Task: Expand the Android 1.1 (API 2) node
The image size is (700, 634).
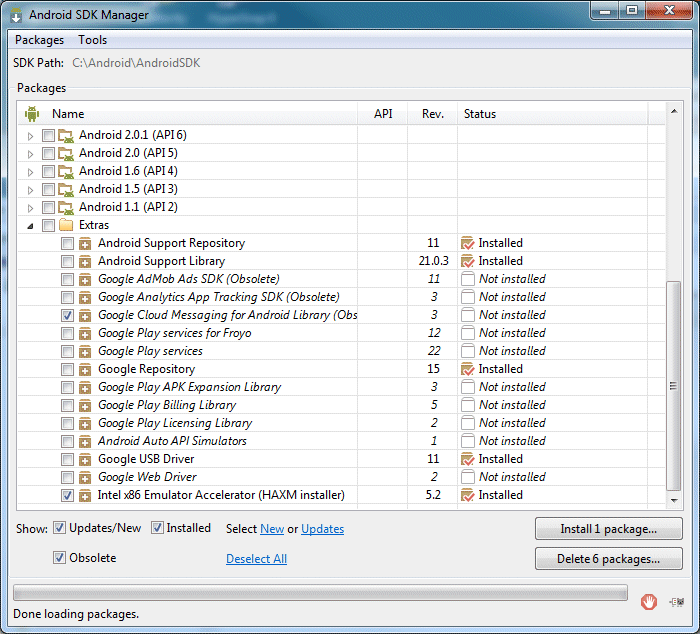Action: coord(30,208)
